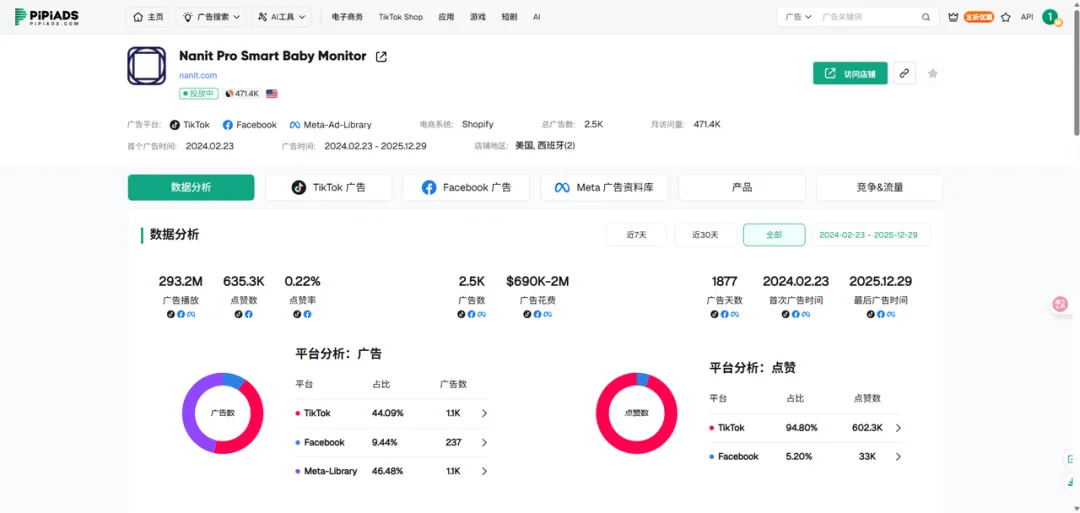Click Facebook icon under 点赞率
This screenshot has width=1080, height=513.
(307, 314)
